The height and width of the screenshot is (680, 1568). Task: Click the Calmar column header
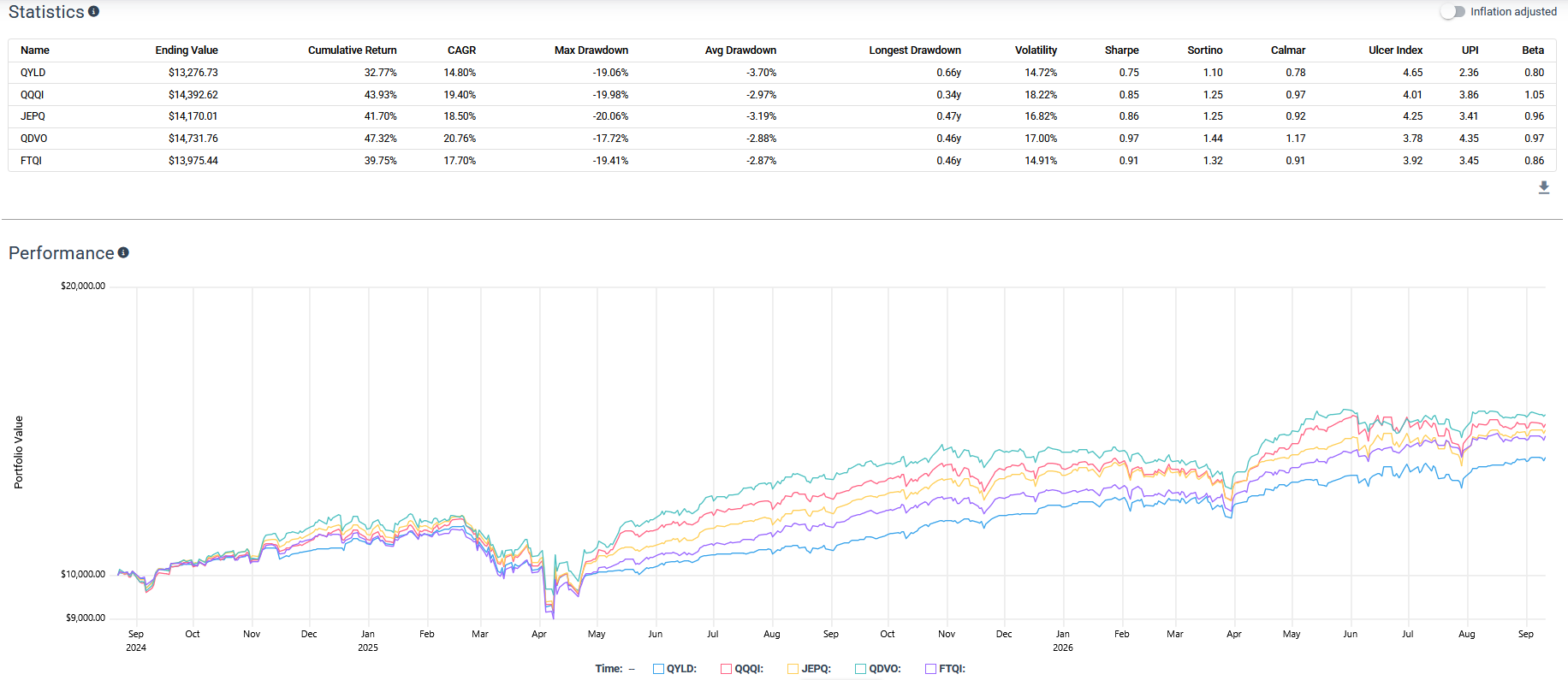(1288, 50)
